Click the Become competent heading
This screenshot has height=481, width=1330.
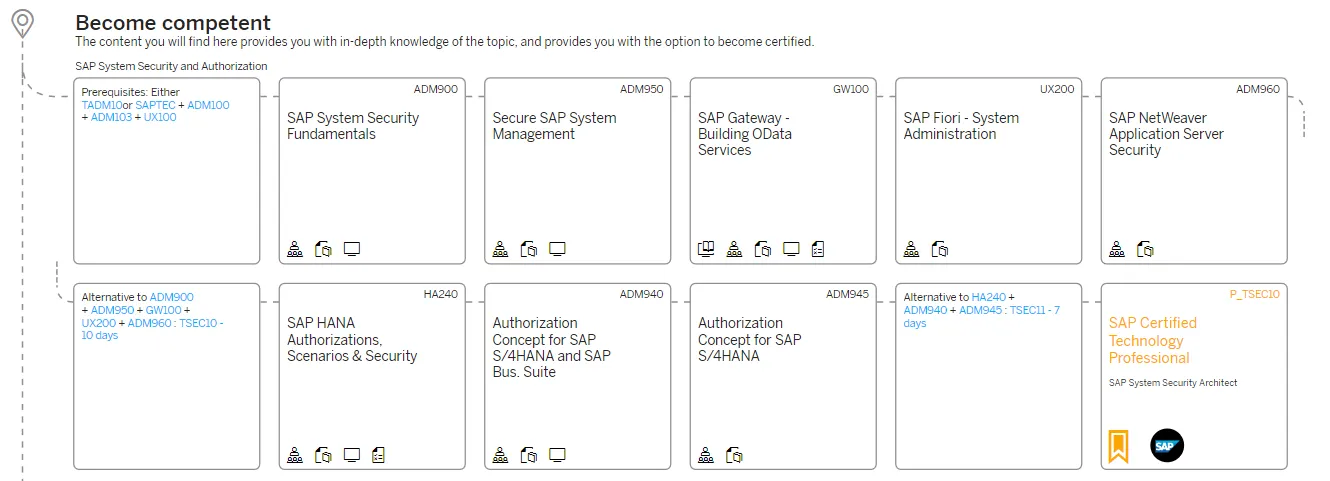[x=173, y=23]
